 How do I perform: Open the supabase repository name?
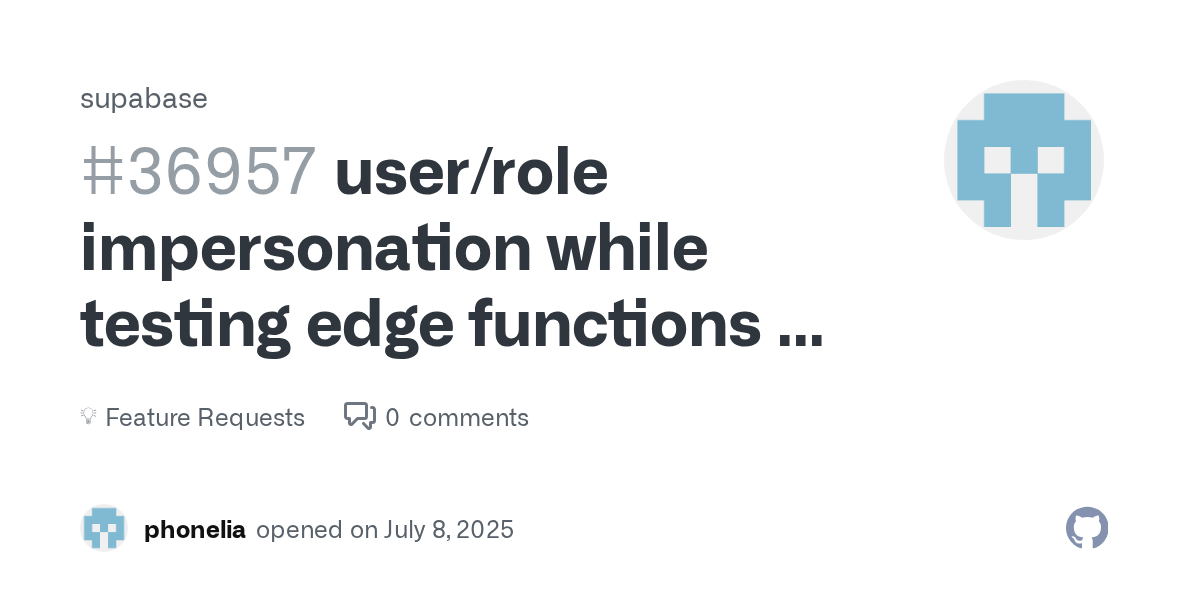(x=144, y=99)
